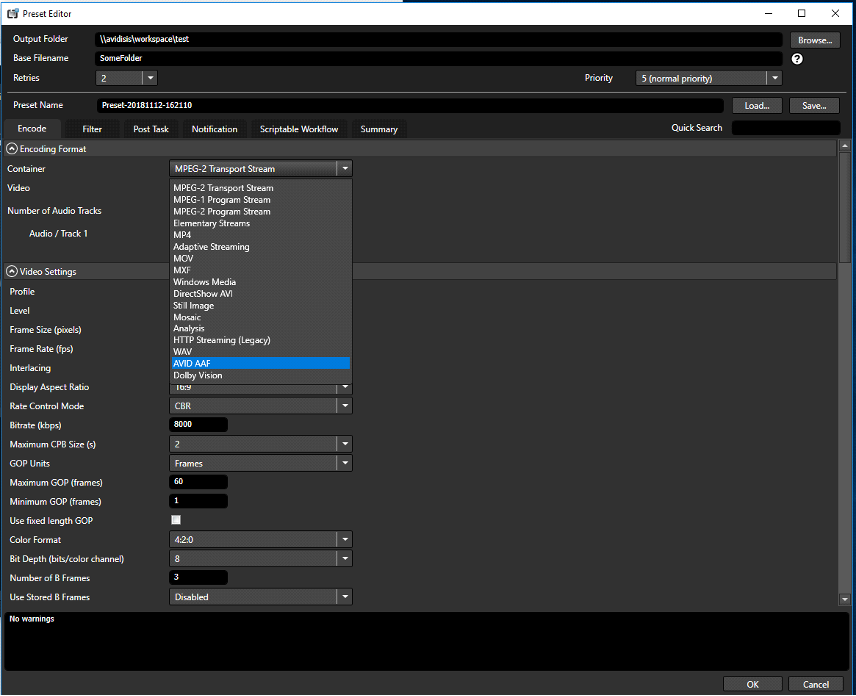
Task: Select DirectShow AVI option
Action: (261, 294)
